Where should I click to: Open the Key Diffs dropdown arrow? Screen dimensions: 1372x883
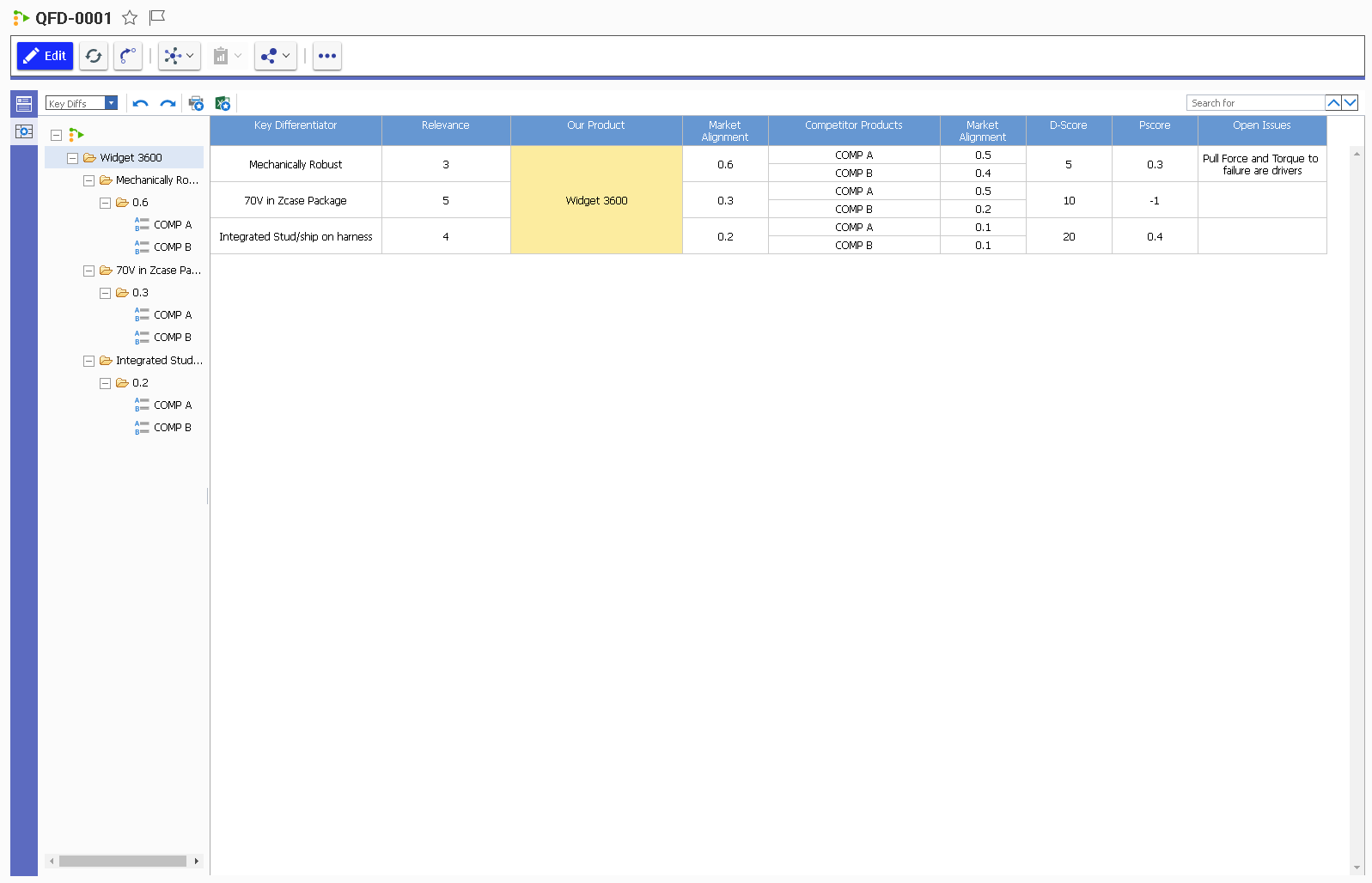[x=111, y=103]
